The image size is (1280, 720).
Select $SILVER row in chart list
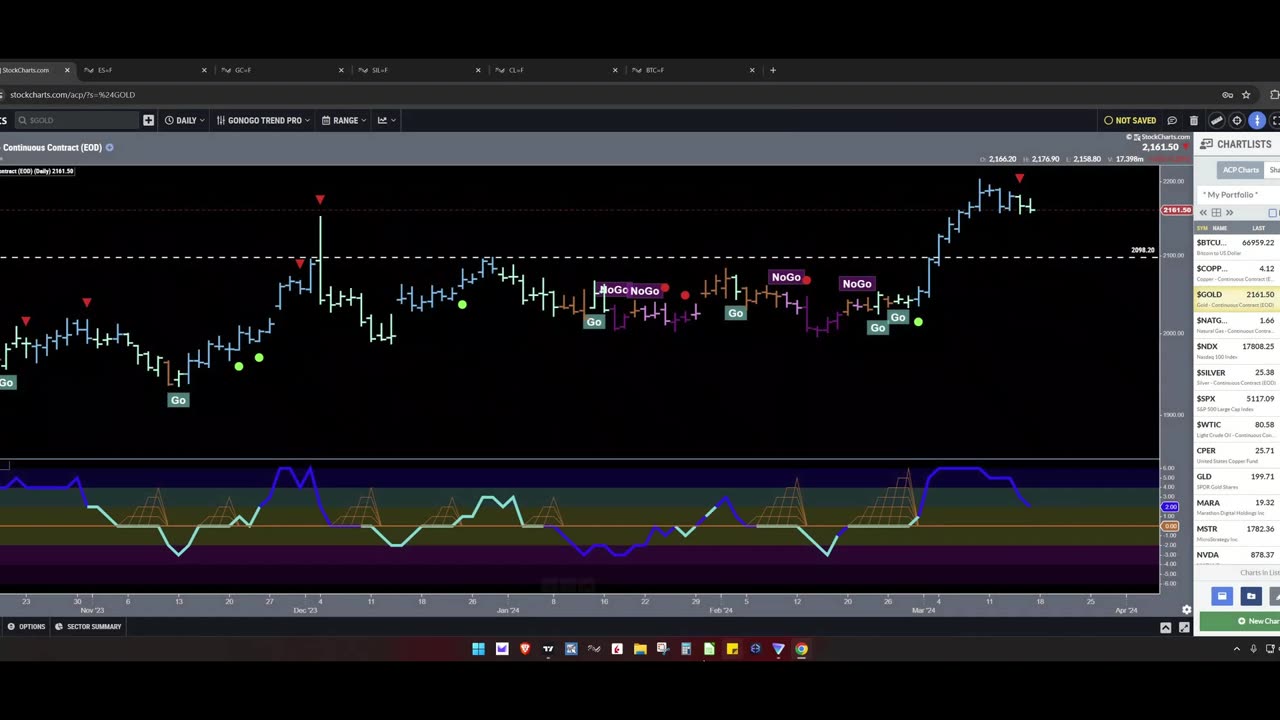(1237, 376)
